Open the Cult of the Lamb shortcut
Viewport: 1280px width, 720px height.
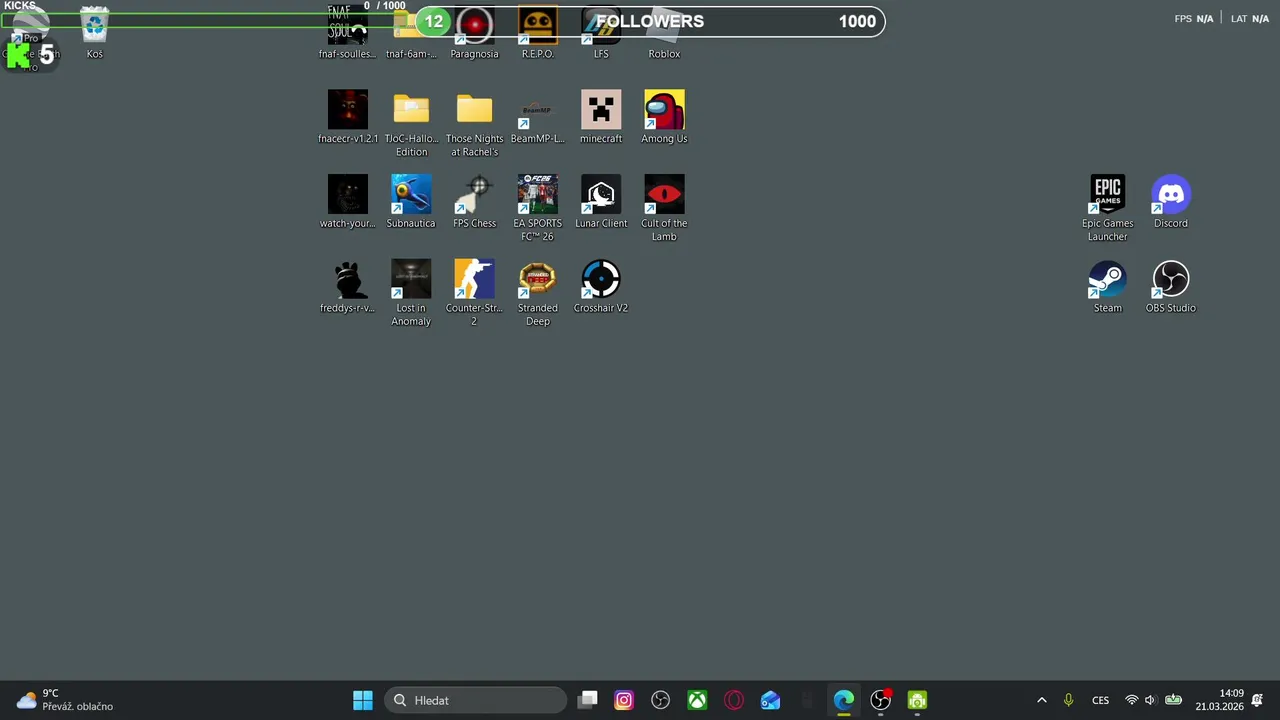click(x=664, y=208)
